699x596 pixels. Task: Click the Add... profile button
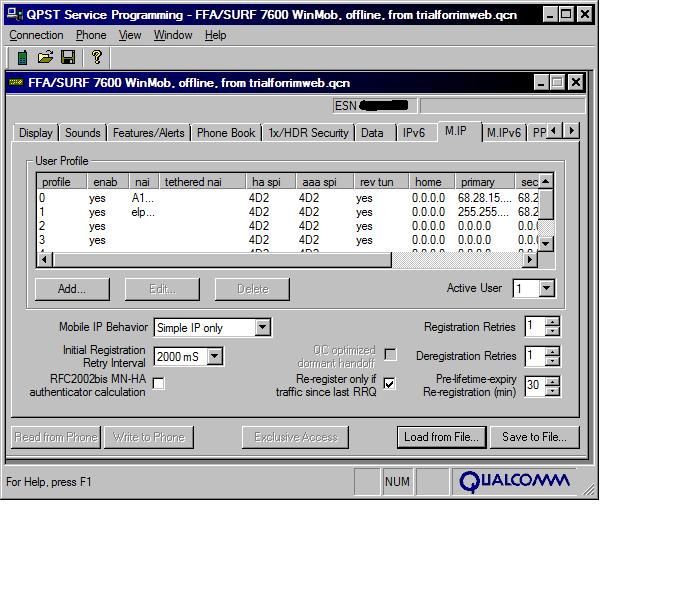click(x=72, y=289)
